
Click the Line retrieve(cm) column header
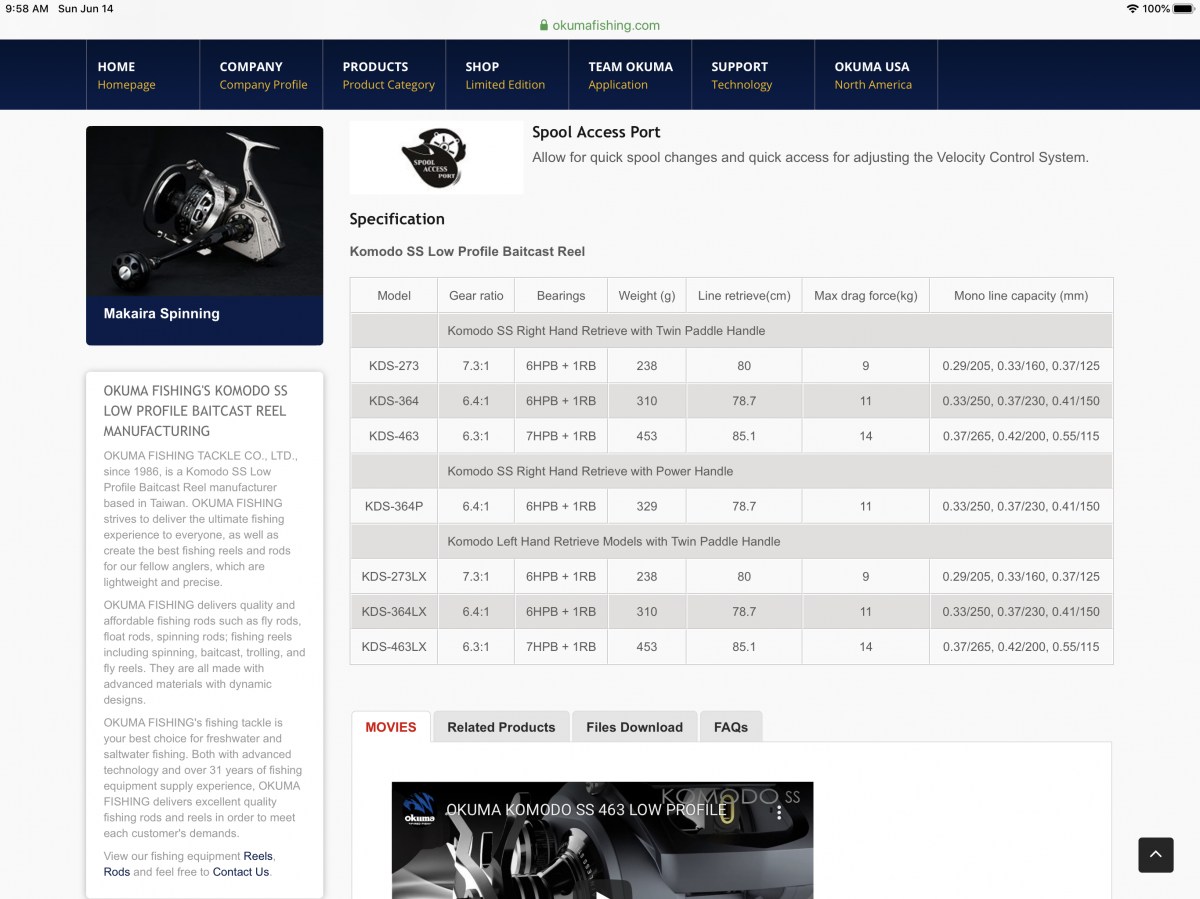tap(744, 296)
